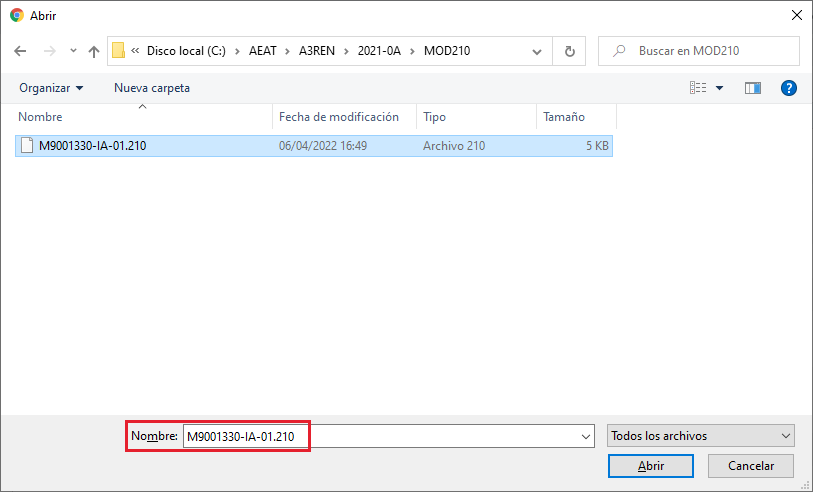Image resolution: width=813 pixels, height=492 pixels.
Task: Expand the chevron after Disco local (C:)
Action: pos(237,51)
